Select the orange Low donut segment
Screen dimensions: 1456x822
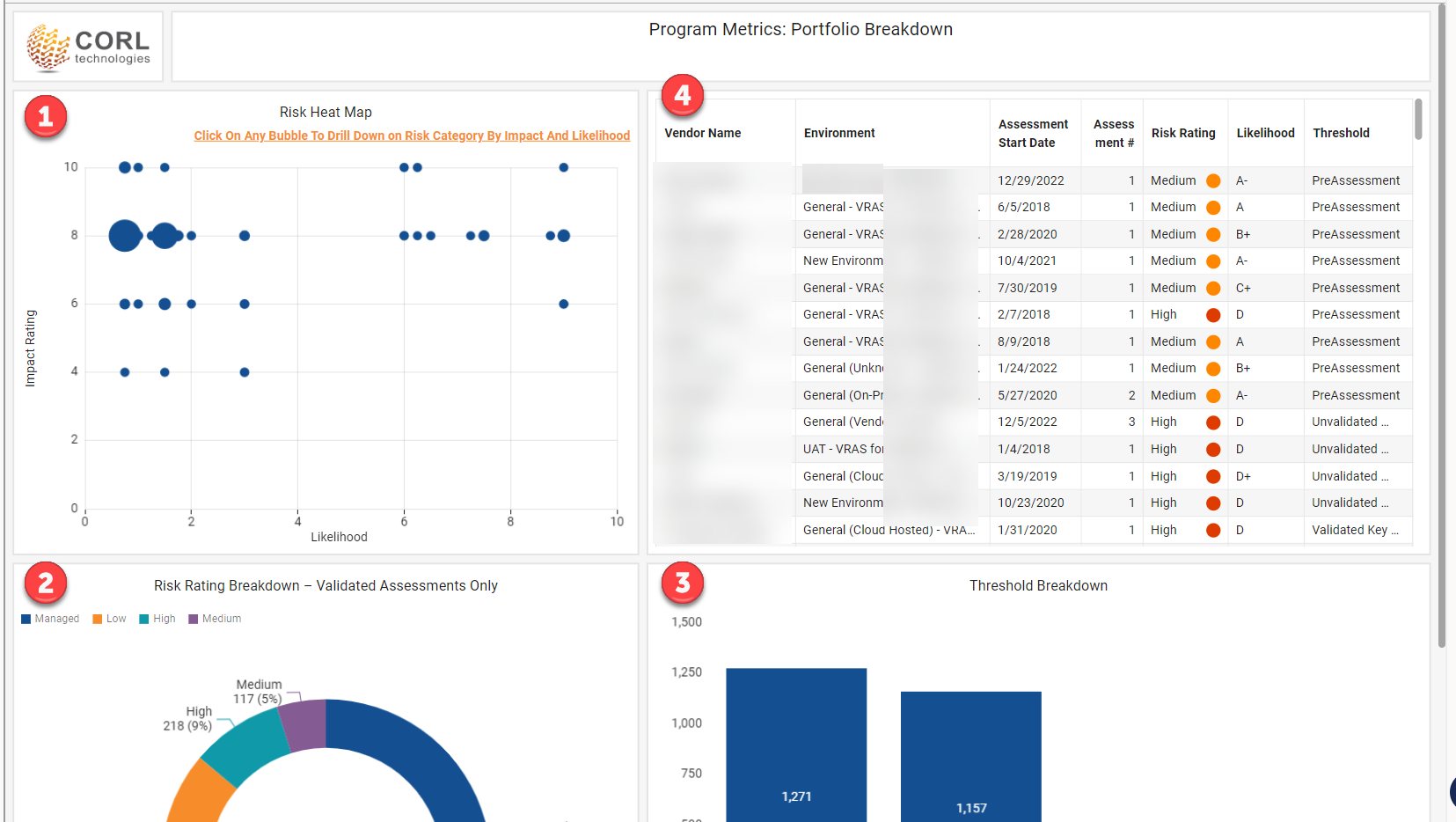pyautogui.click(x=201, y=792)
